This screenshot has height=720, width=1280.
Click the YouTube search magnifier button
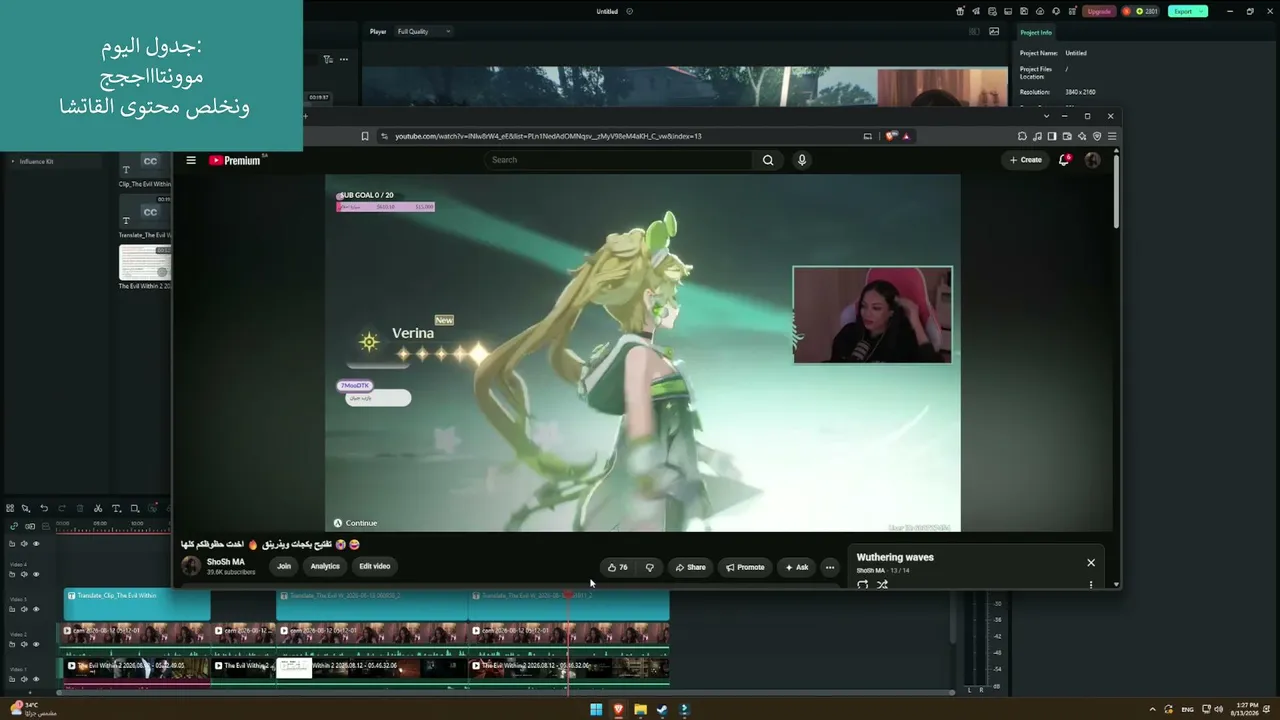pyautogui.click(x=768, y=160)
